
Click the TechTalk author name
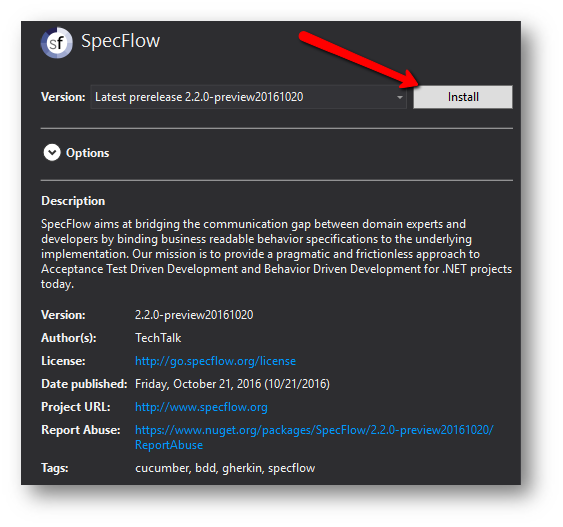click(158, 338)
